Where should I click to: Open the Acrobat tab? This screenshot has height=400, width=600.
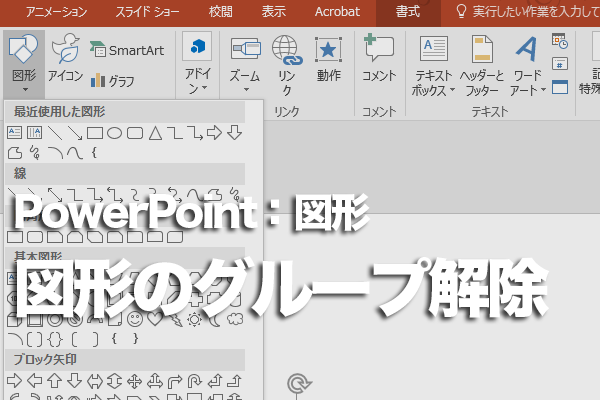click(337, 12)
